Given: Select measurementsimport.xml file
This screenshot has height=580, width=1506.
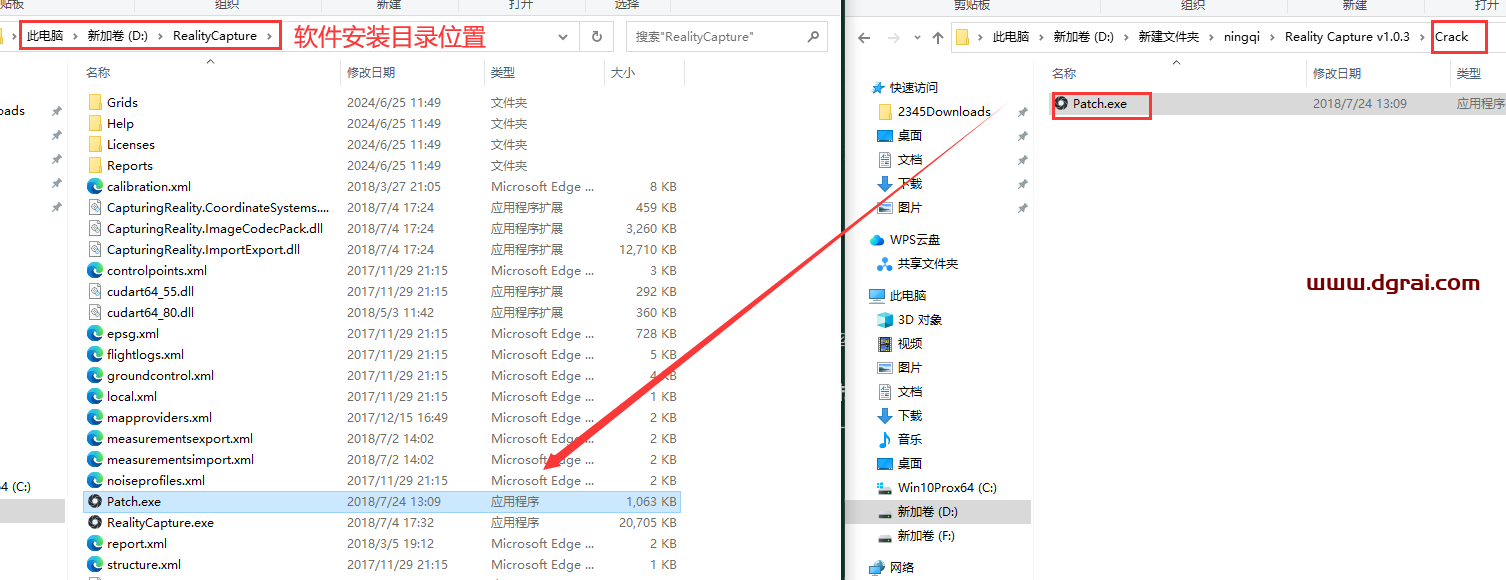Looking at the screenshot, I should click(180, 459).
